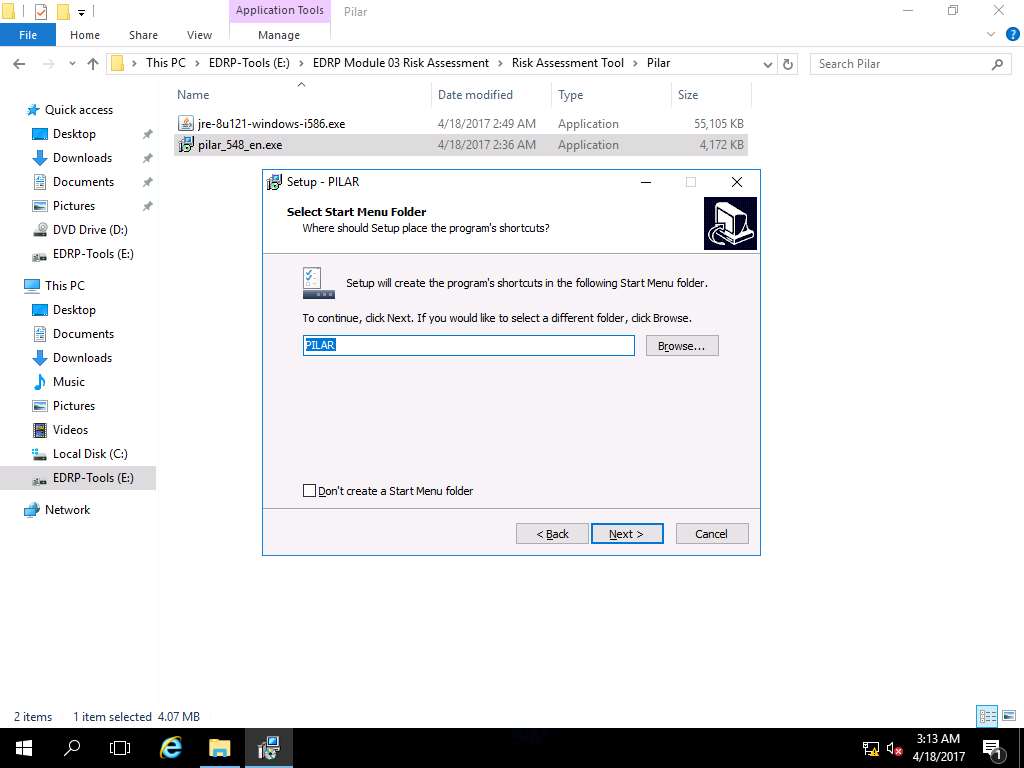Image resolution: width=1024 pixels, height=768 pixels.
Task: Click the Properties quick access icon
Action: coord(40,11)
